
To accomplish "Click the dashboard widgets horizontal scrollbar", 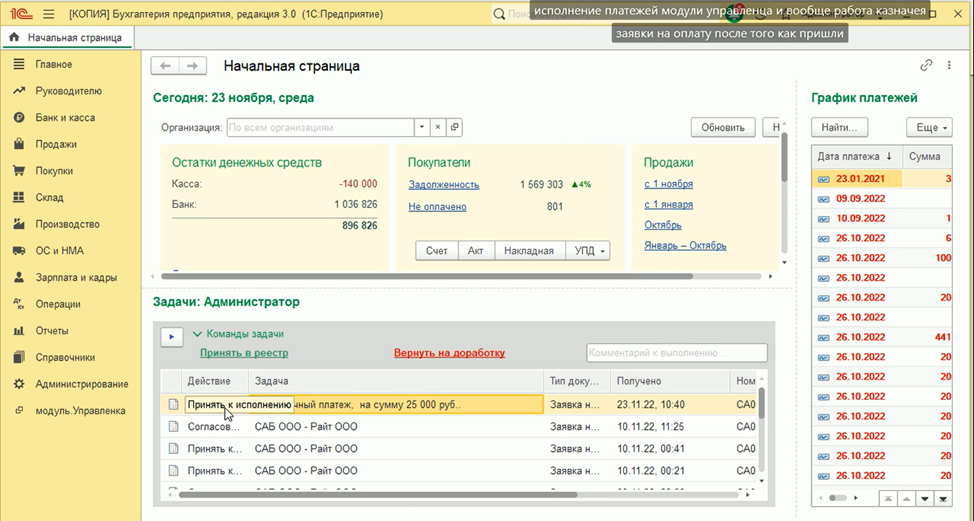I will tap(426, 276).
